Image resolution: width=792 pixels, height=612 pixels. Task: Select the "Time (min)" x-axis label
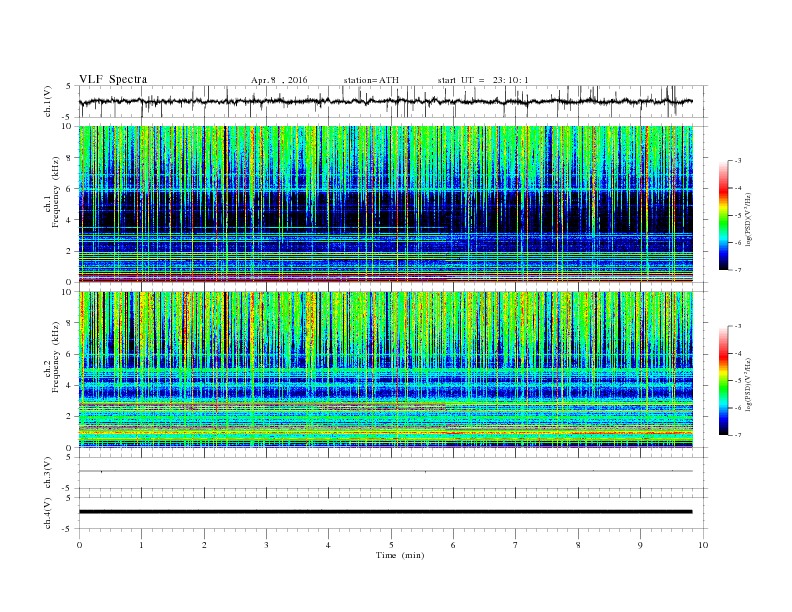(400, 555)
